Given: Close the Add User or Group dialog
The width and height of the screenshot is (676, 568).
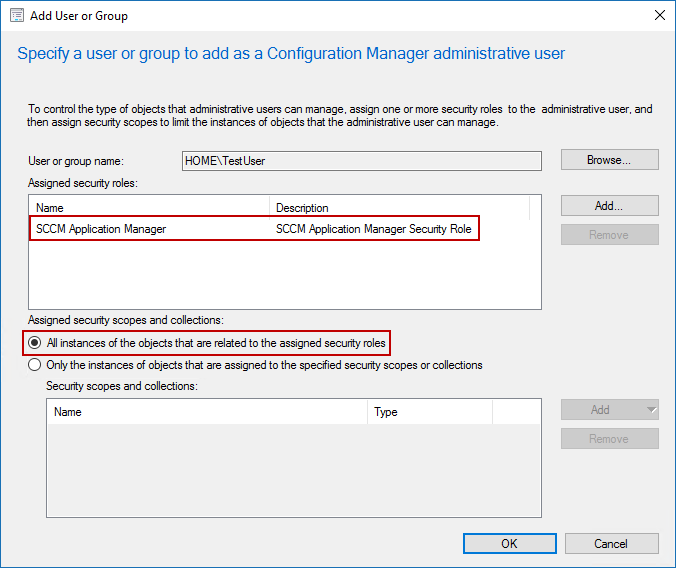Looking at the screenshot, I should (x=659, y=16).
